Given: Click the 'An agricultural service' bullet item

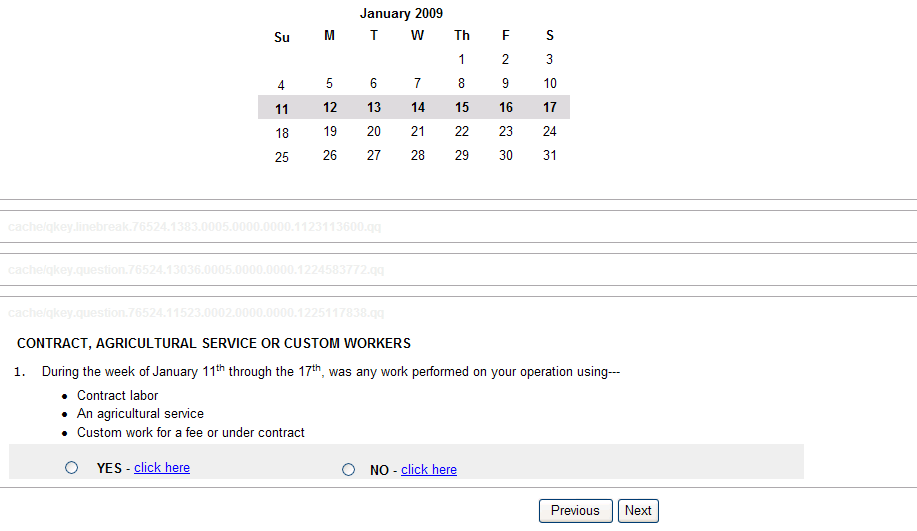Looking at the screenshot, I should pyautogui.click(x=140, y=413).
